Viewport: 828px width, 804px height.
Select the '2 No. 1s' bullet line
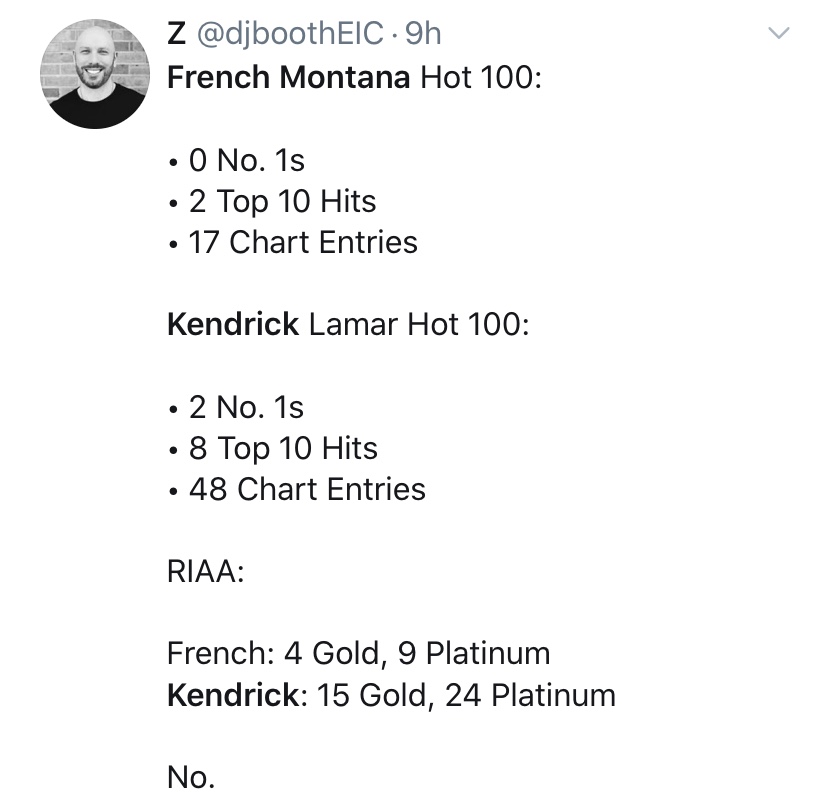coord(237,407)
